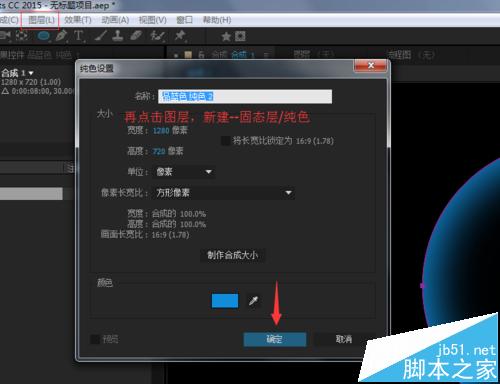This screenshot has height=384, width=500.
Task: Enable the 预览 checkbox
Action: click(95, 339)
